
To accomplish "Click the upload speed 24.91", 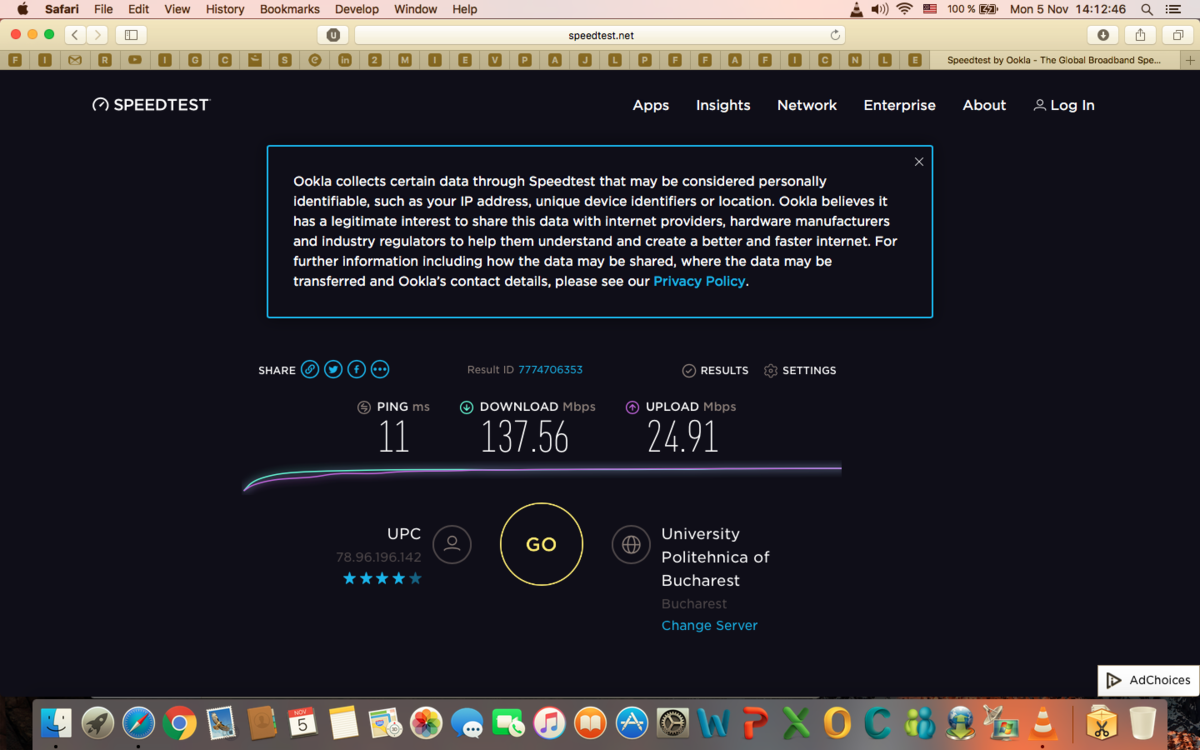I will point(683,437).
